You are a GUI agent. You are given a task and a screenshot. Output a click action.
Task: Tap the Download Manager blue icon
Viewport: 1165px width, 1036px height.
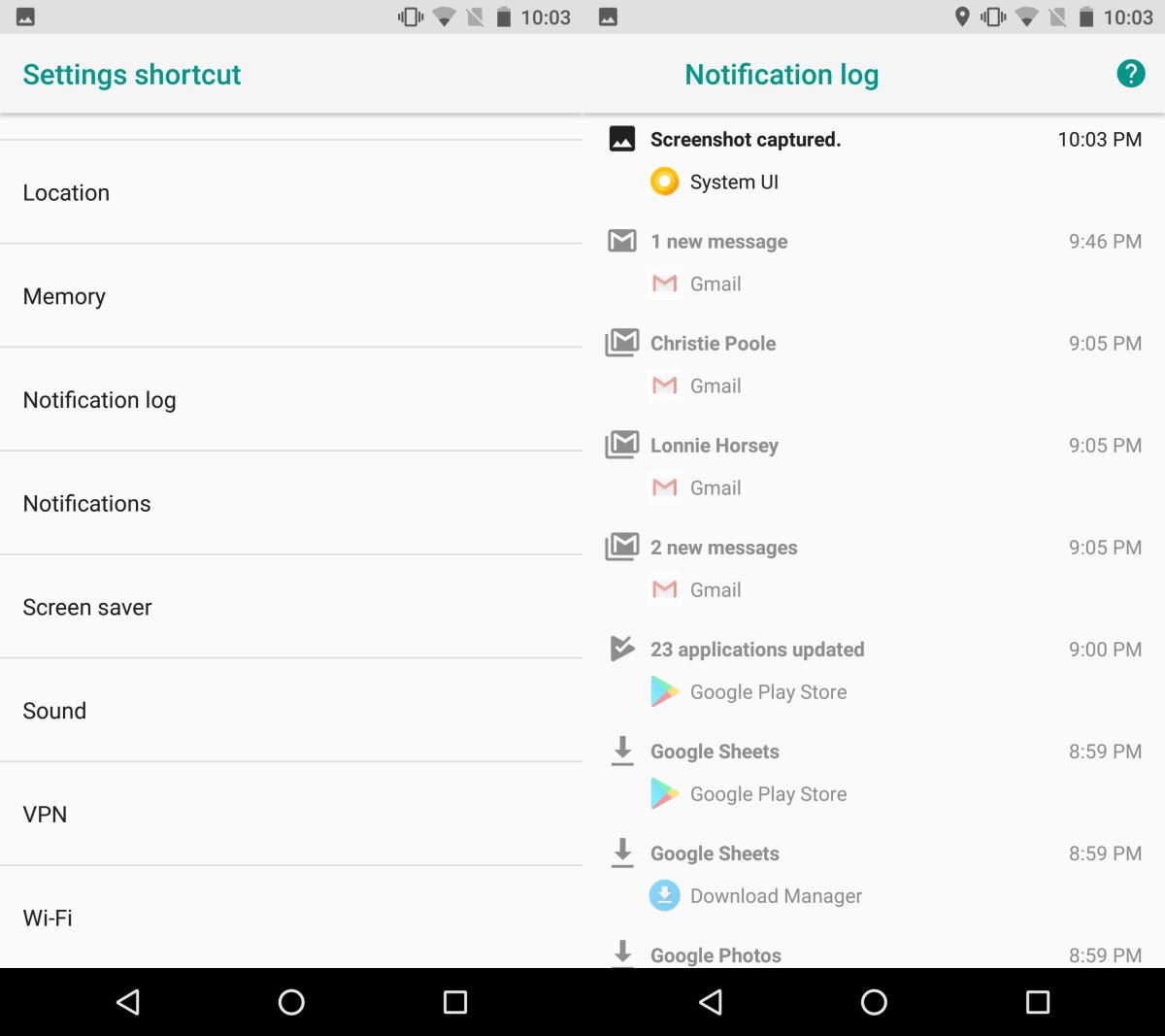(x=664, y=895)
